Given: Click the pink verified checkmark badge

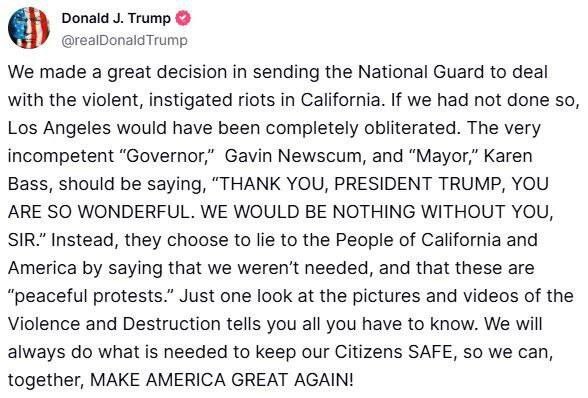Looking at the screenshot, I should (183, 18).
